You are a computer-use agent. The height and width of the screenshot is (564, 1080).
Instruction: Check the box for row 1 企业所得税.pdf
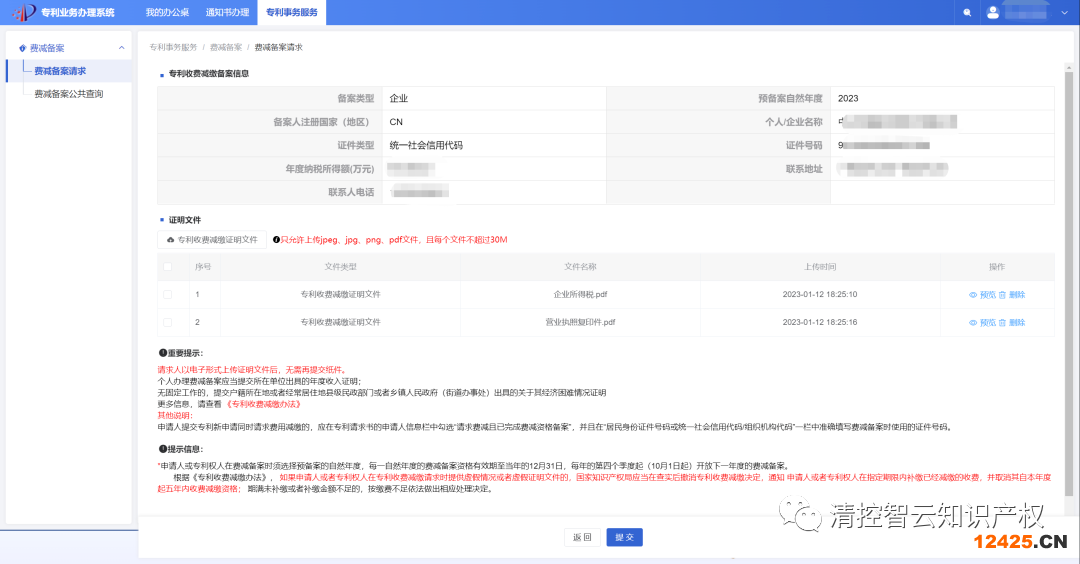168,295
